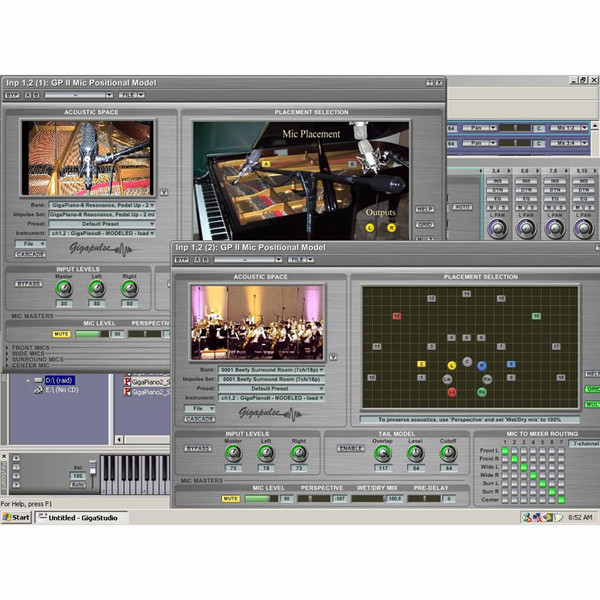Open the Untitled - GigaStudio taskbar item
This screenshot has width=600, height=600.
click(81, 518)
